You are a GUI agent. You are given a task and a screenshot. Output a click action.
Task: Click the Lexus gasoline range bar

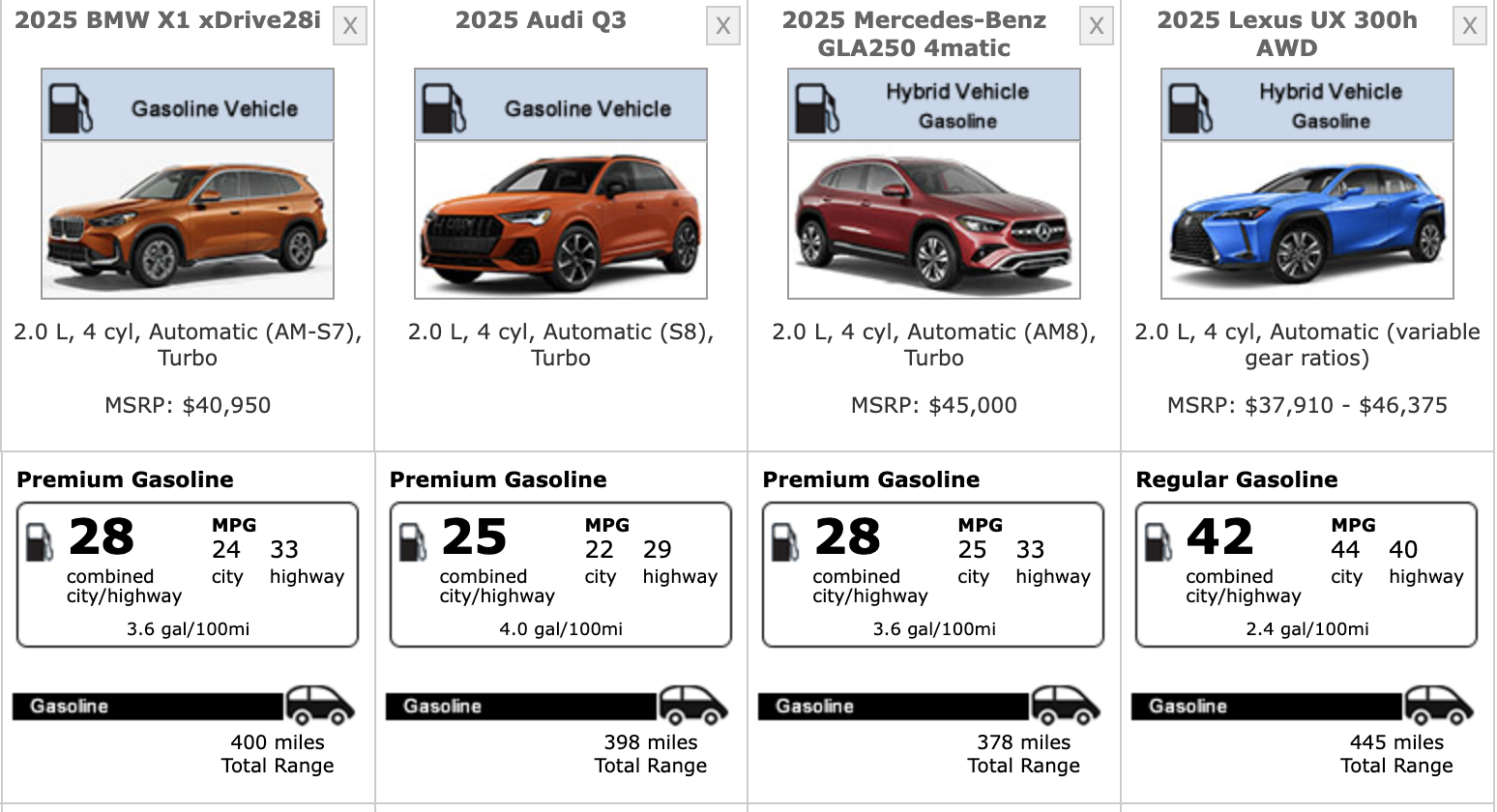pos(1266,707)
